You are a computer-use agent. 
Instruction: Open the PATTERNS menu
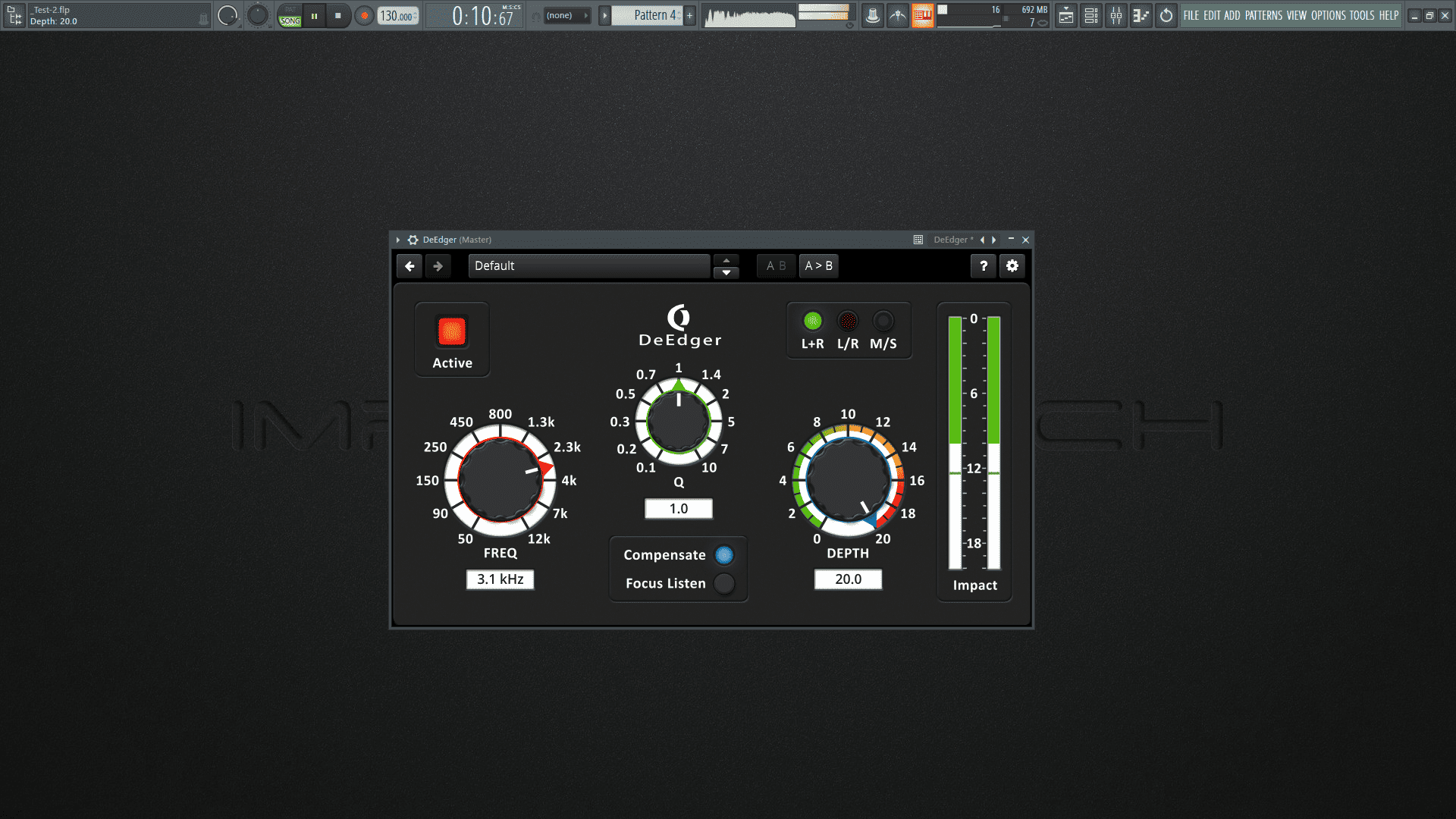[x=1263, y=15]
